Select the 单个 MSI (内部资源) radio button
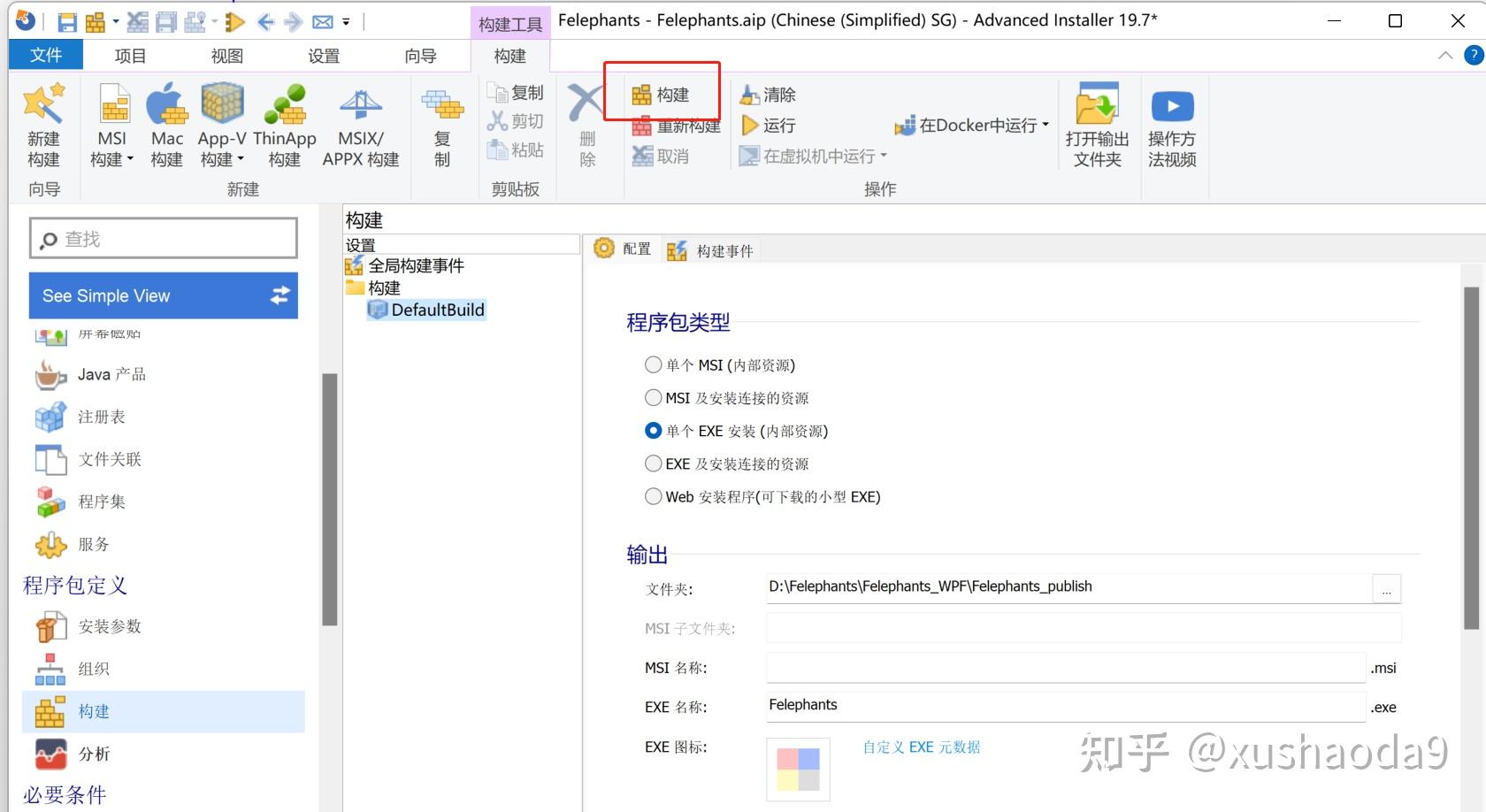The width and height of the screenshot is (1486, 812). coord(653,364)
